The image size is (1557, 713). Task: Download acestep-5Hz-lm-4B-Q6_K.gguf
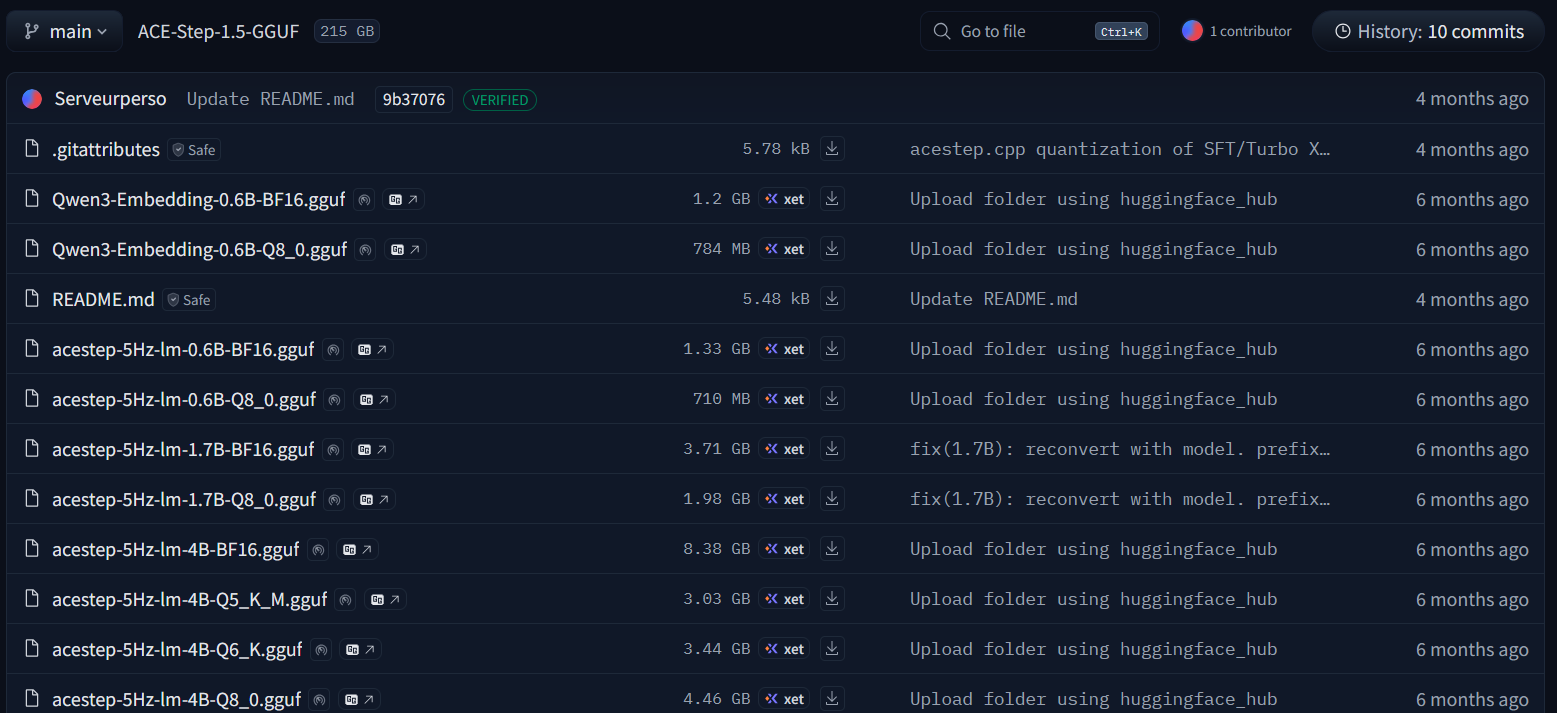[x=832, y=649]
